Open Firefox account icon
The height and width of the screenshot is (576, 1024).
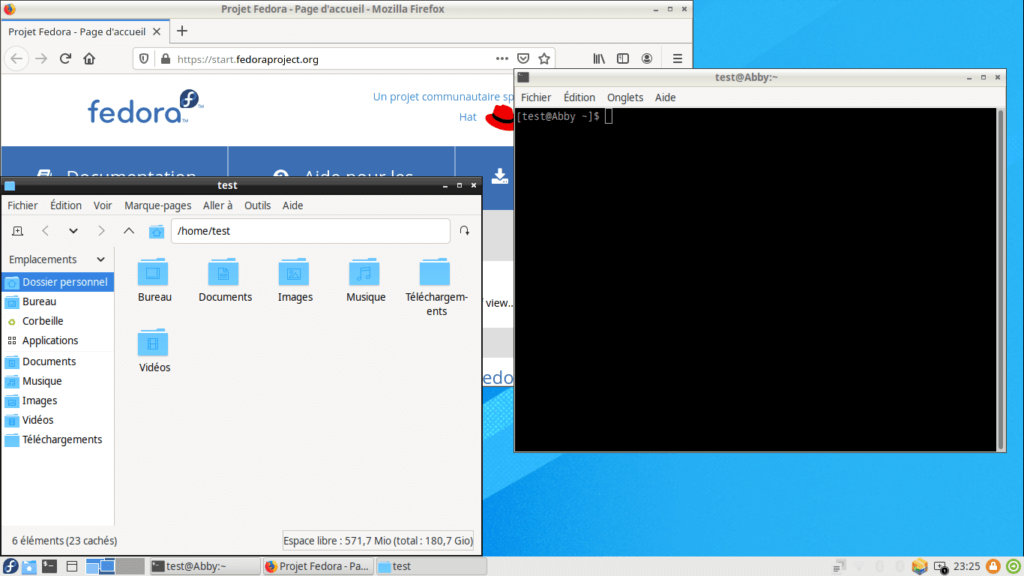pyautogui.click(x=647, y=59)
